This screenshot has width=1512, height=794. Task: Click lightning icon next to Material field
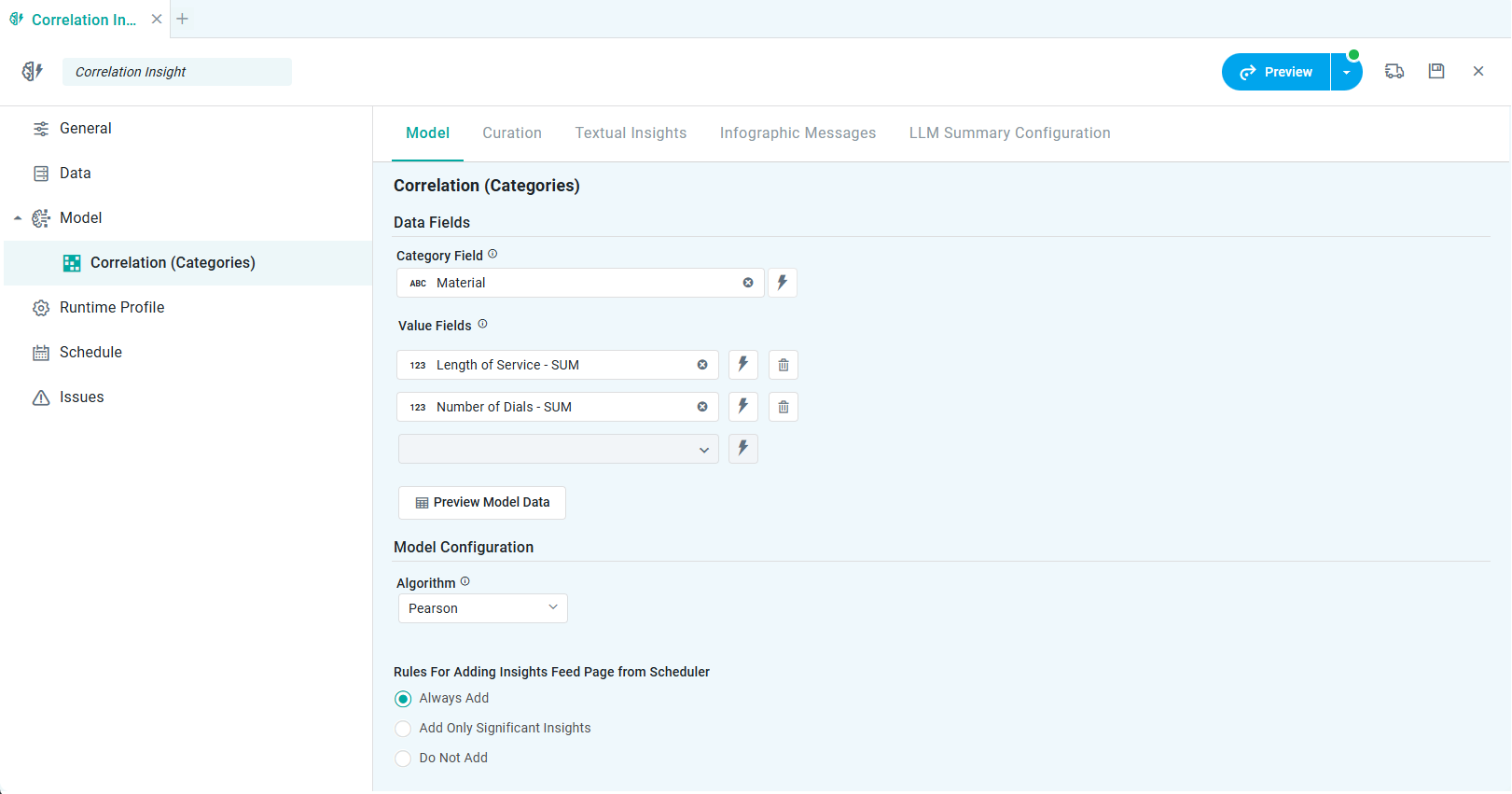[x=783, y=283]
